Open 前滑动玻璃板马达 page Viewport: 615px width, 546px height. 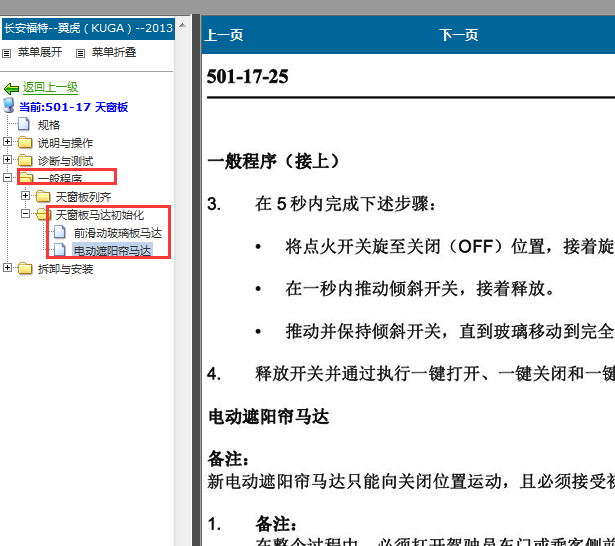[118, 233]
